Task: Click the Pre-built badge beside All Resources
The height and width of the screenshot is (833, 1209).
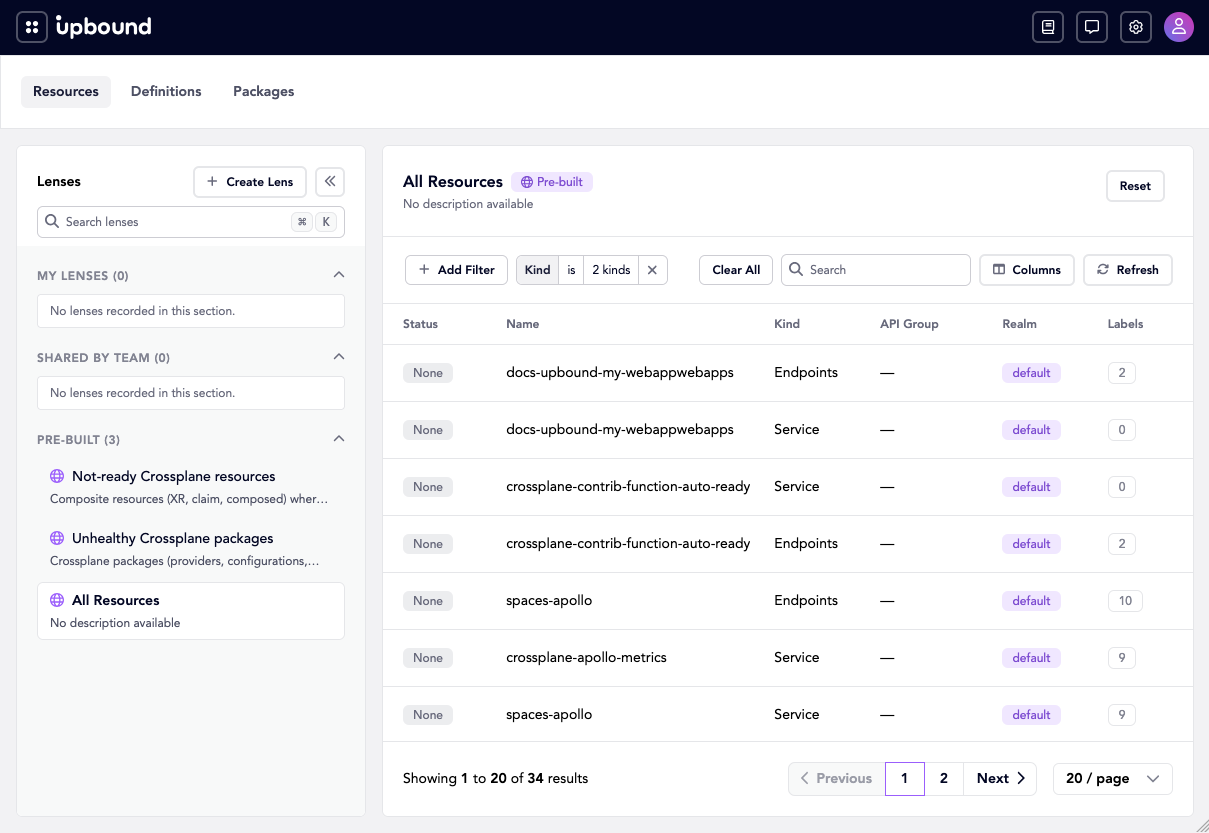Action: [552, 182]
